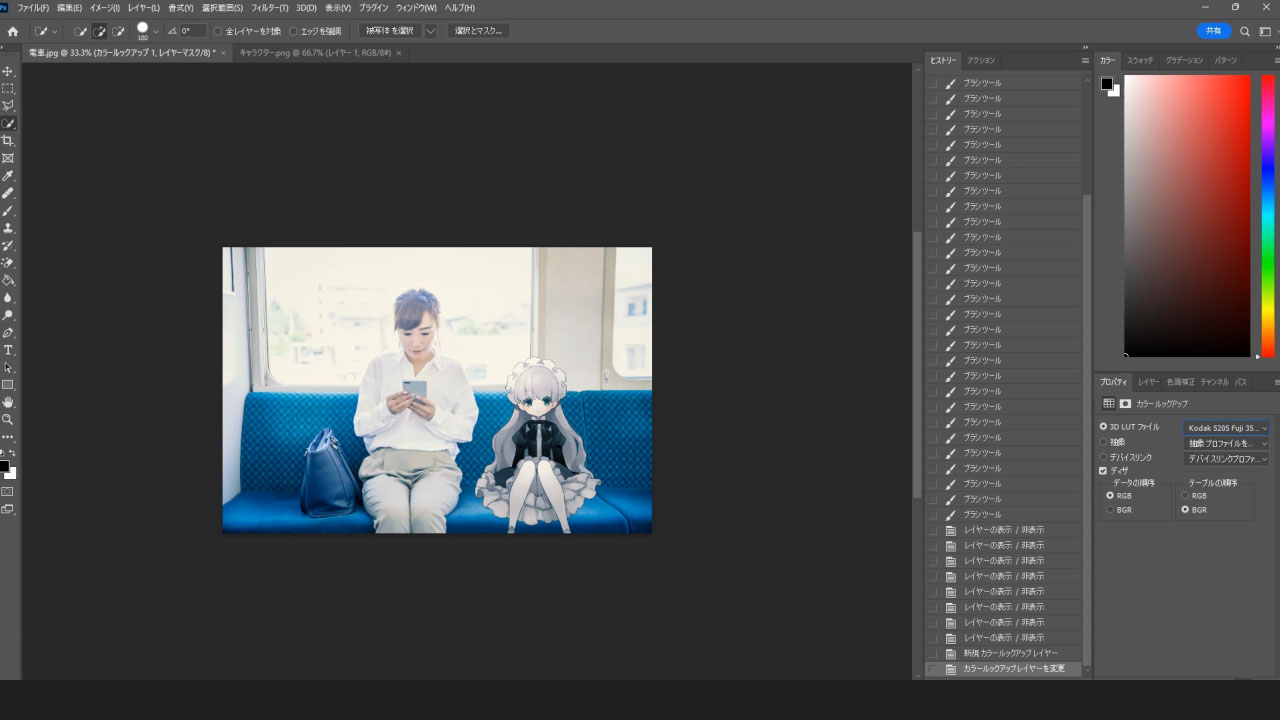
Task: Select BGR under データの順序
Action: [x=1110, y=510]
